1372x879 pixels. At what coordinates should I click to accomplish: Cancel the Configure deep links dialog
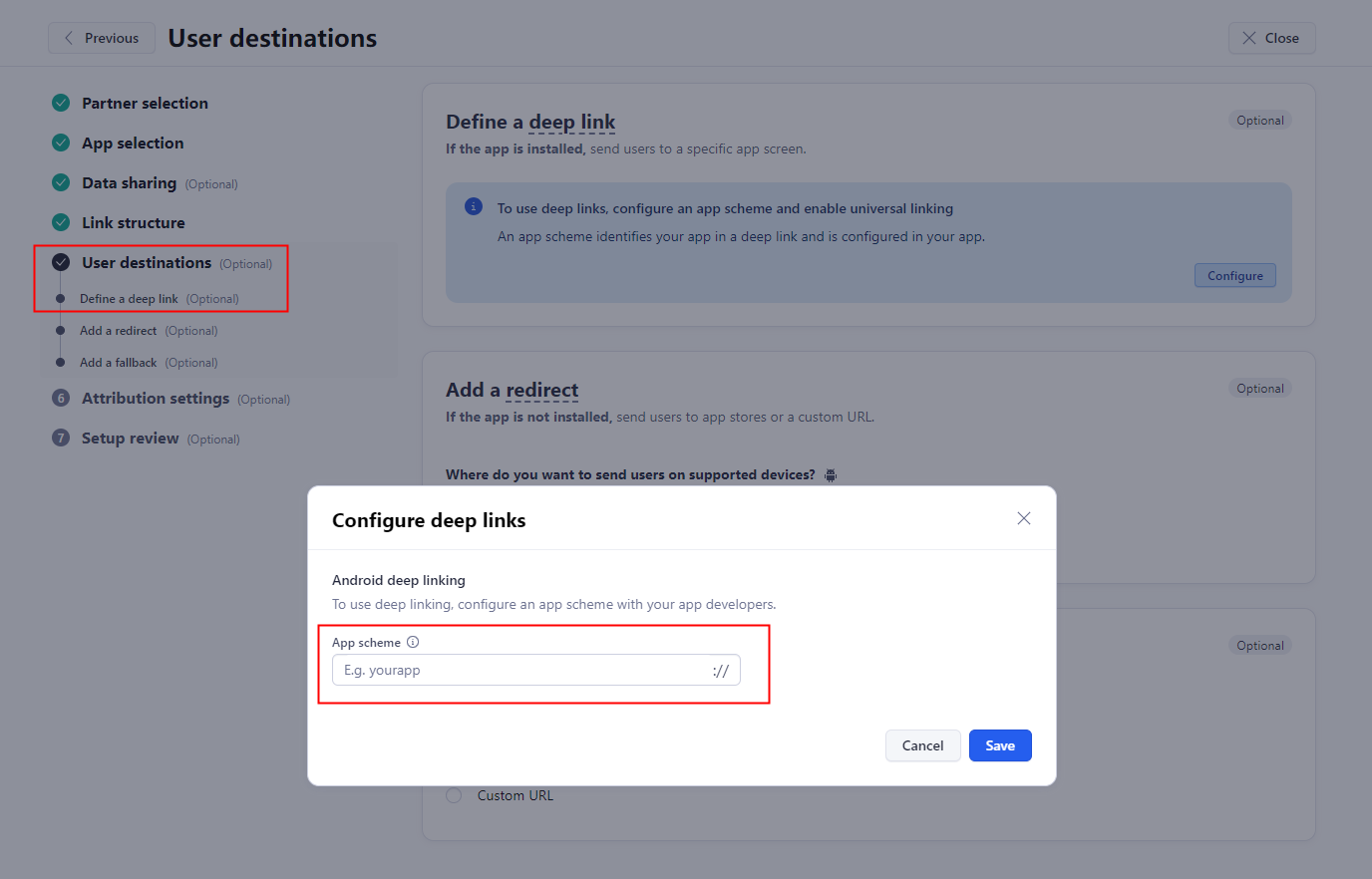(922, 745)
